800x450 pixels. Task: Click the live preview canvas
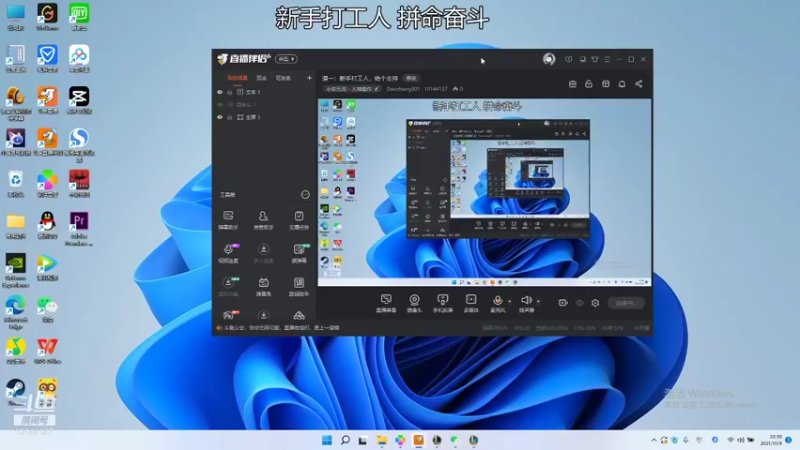coord(484,192)
